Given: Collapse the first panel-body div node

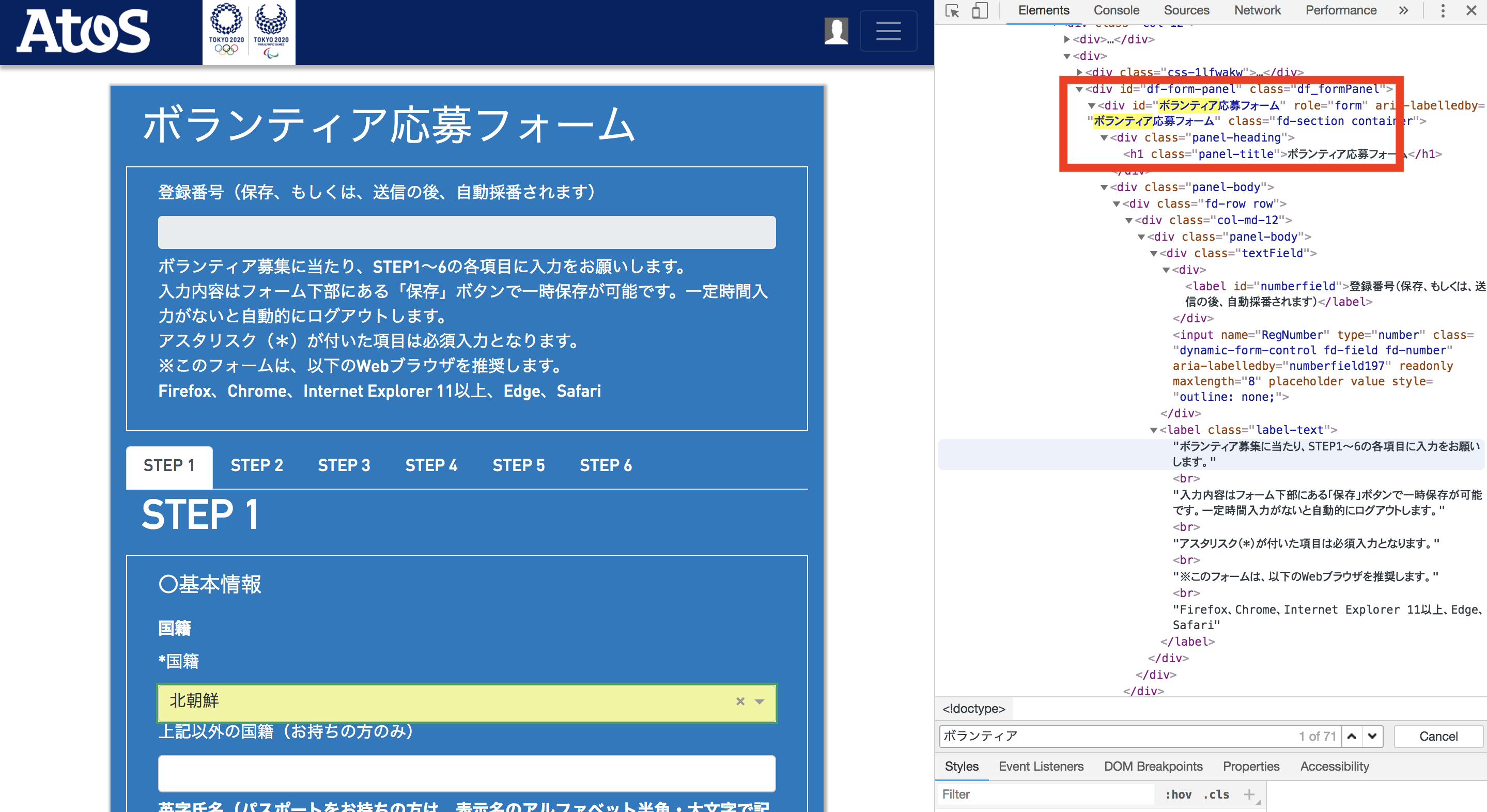Looking at the screenshot, I should (x=1103, y=188).
